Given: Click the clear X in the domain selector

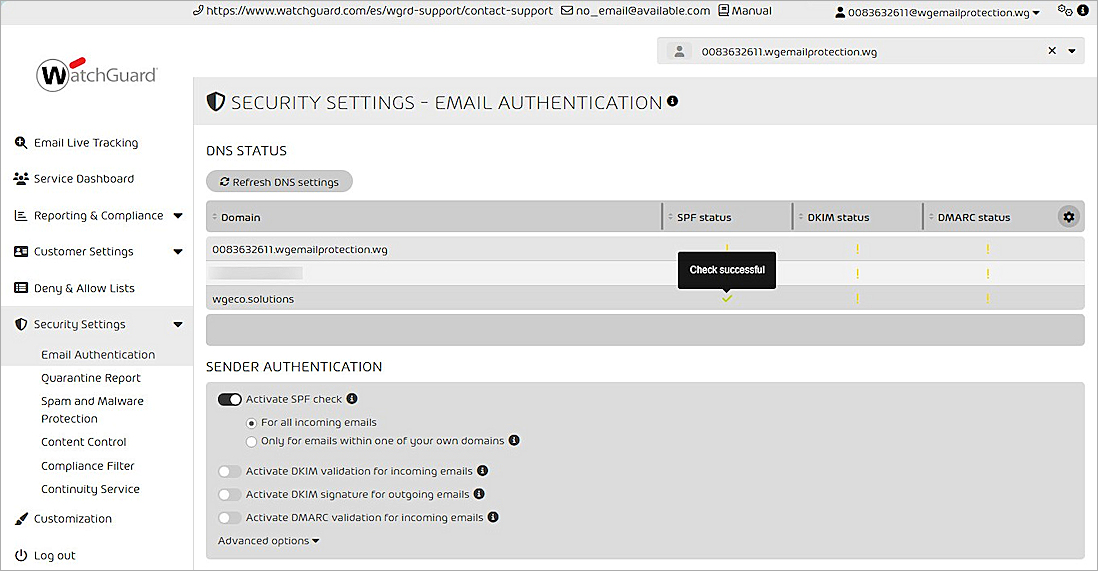Looking at the screenshot, I should pos(1052,51).
